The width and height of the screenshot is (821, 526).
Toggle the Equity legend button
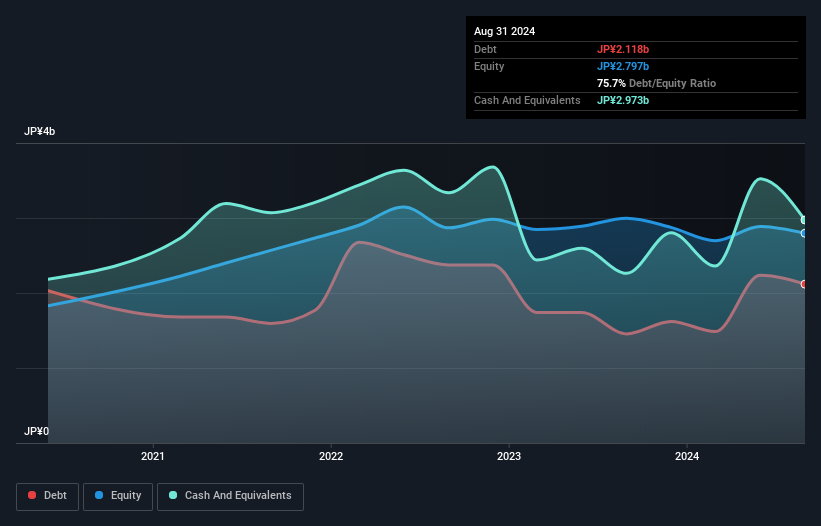[118, 496]
